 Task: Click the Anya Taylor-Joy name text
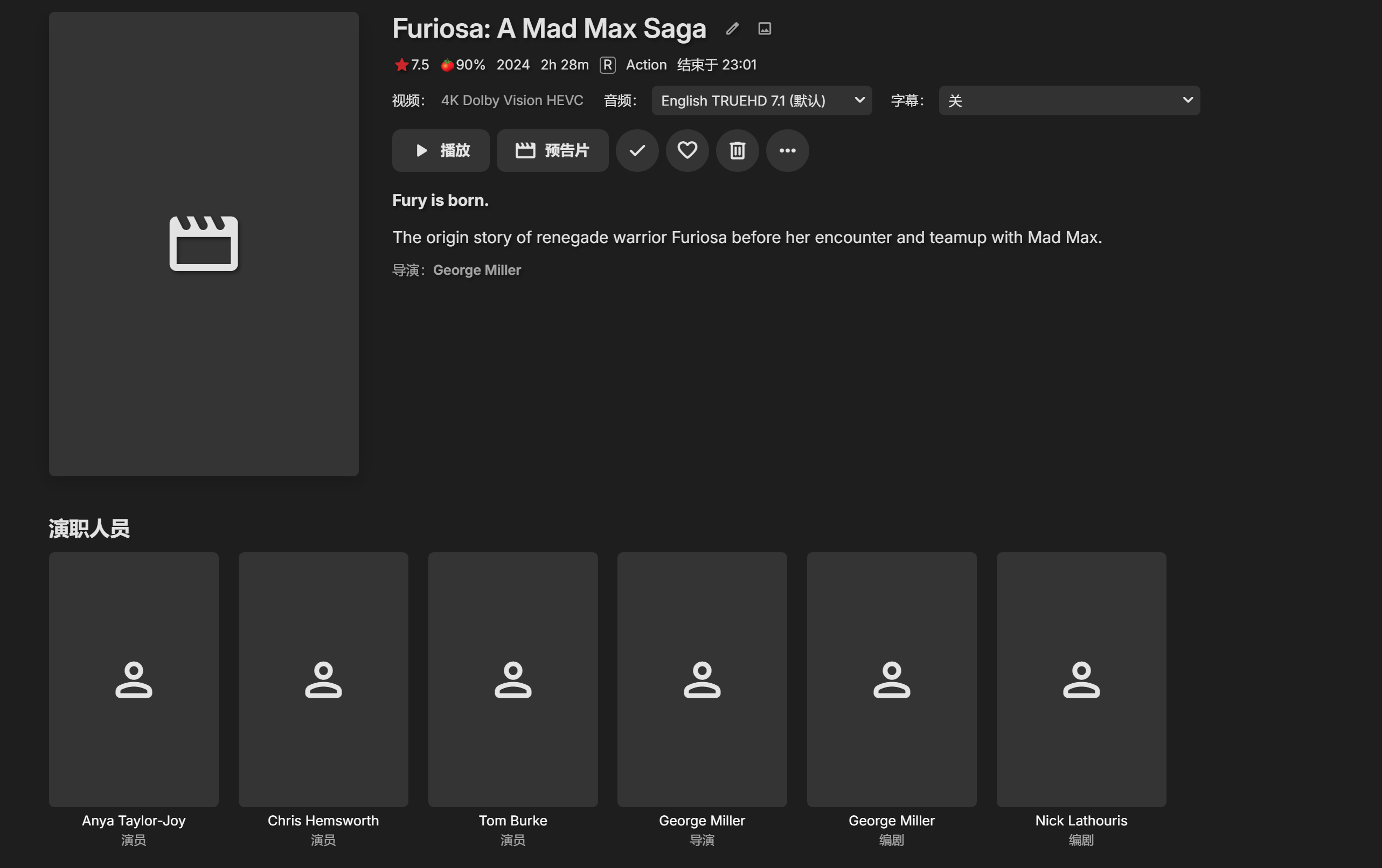(134, 821)
